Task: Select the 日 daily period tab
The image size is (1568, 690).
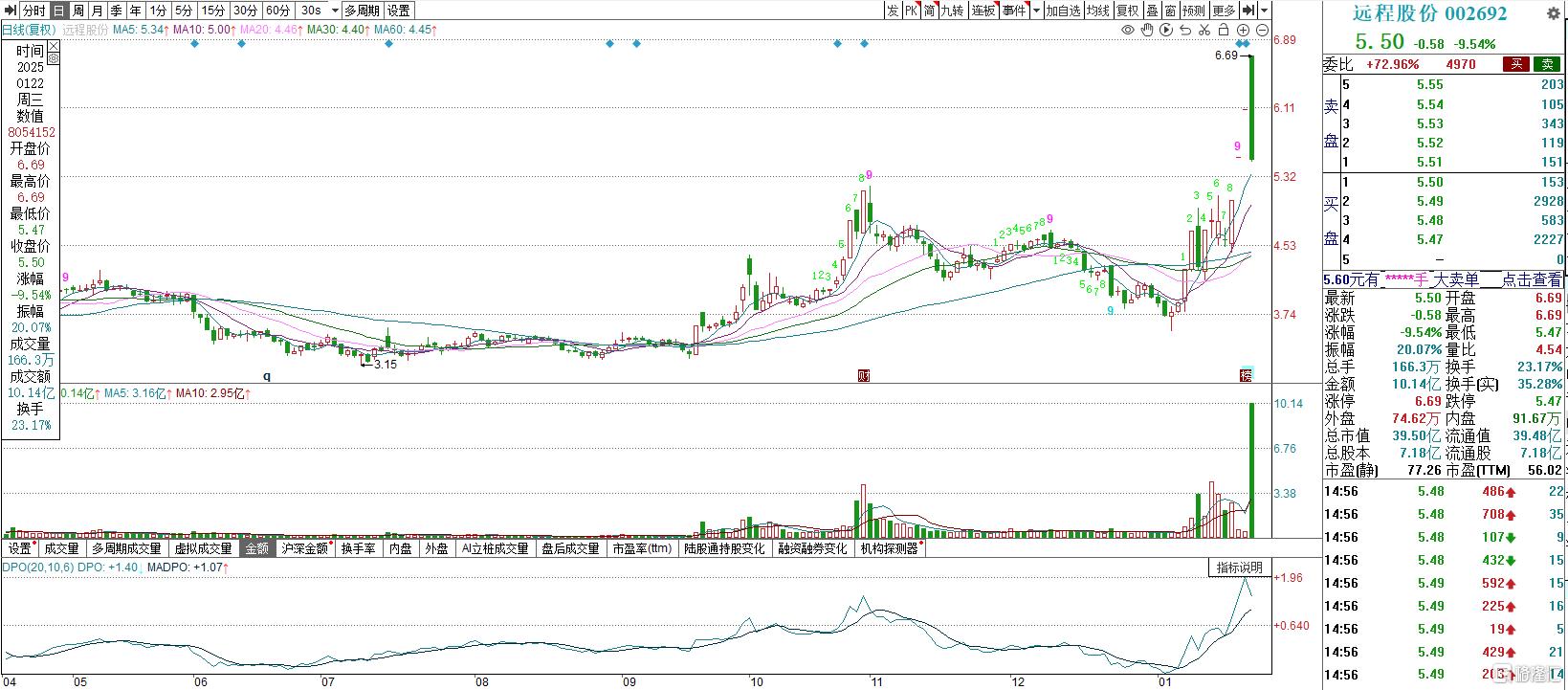Action: (x=58, y=11)
